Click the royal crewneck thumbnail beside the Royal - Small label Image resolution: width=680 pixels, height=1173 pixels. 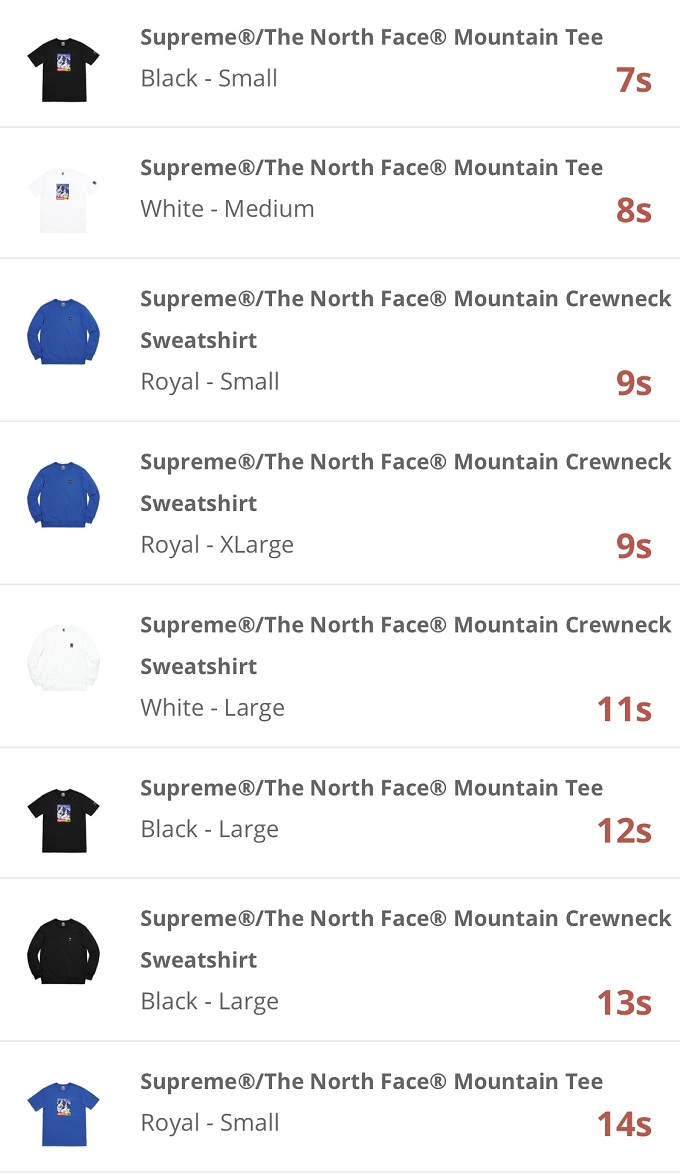tap(63, 332)
